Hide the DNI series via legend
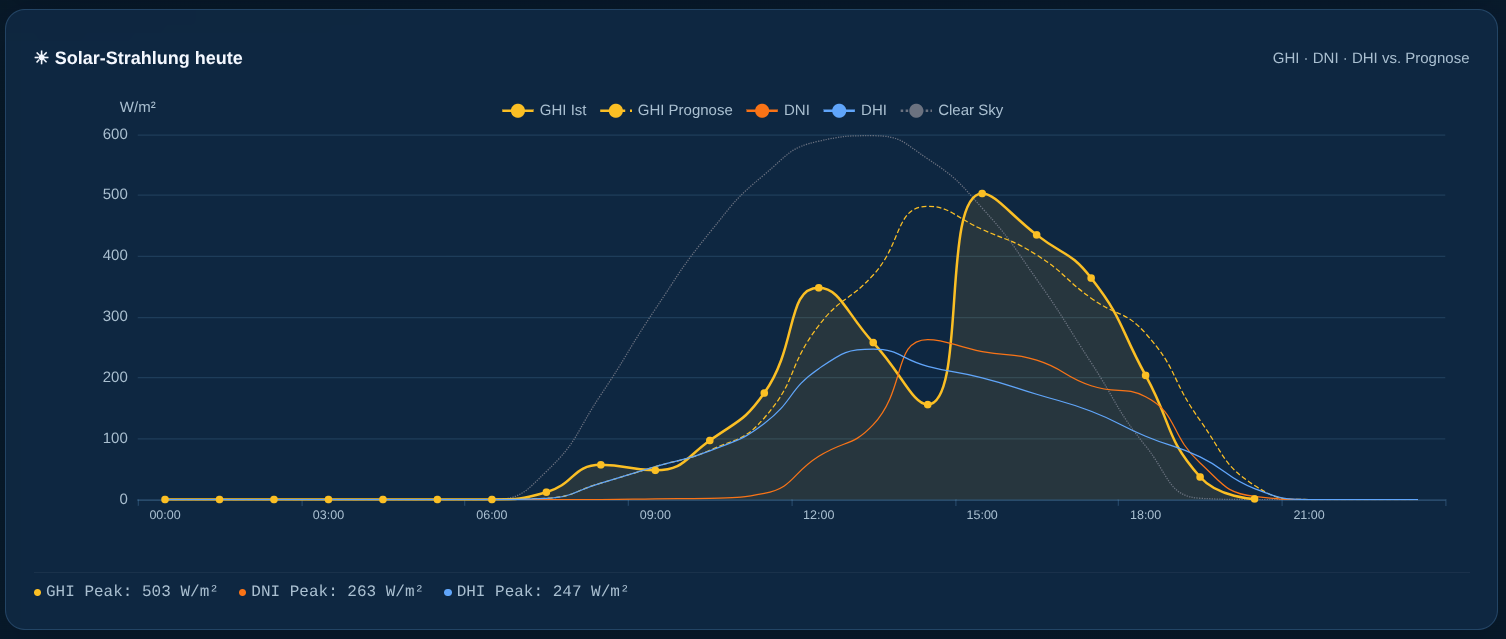Image resolution: width=1506 pixels, height=639 pixels. [x=778, y=110]
